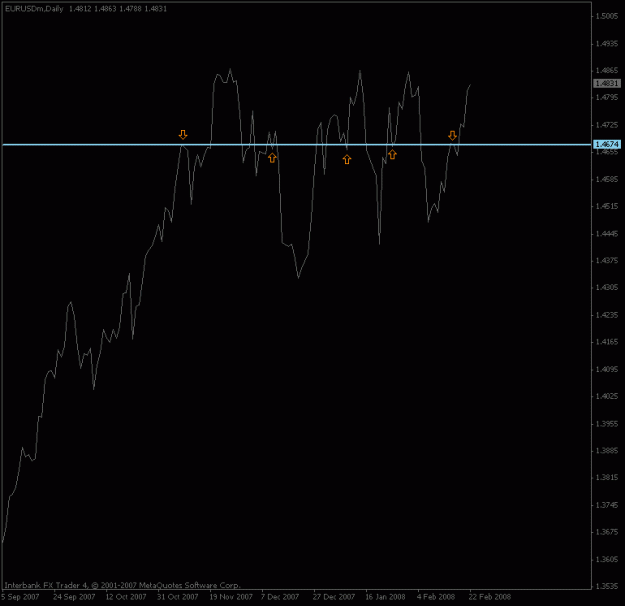
Task: Click the 1.4305 price axis label
Action: (x=607, y=287)
